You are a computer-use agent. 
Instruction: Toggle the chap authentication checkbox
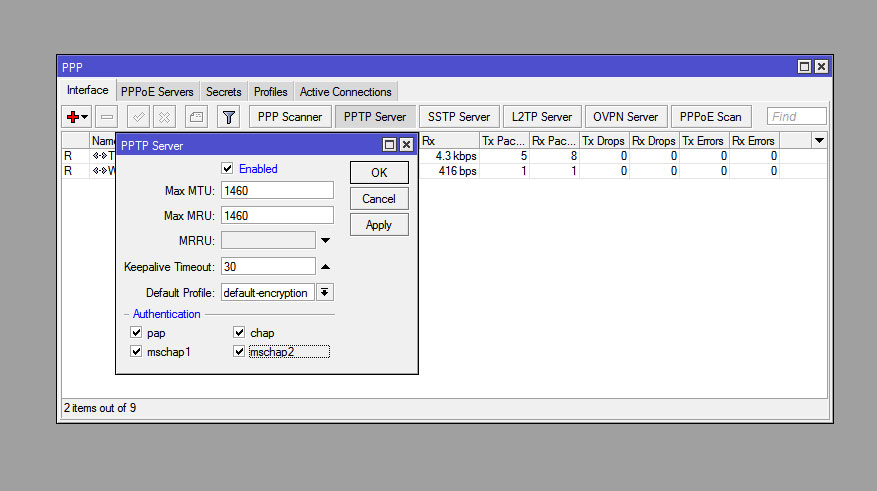pos(240,333)
